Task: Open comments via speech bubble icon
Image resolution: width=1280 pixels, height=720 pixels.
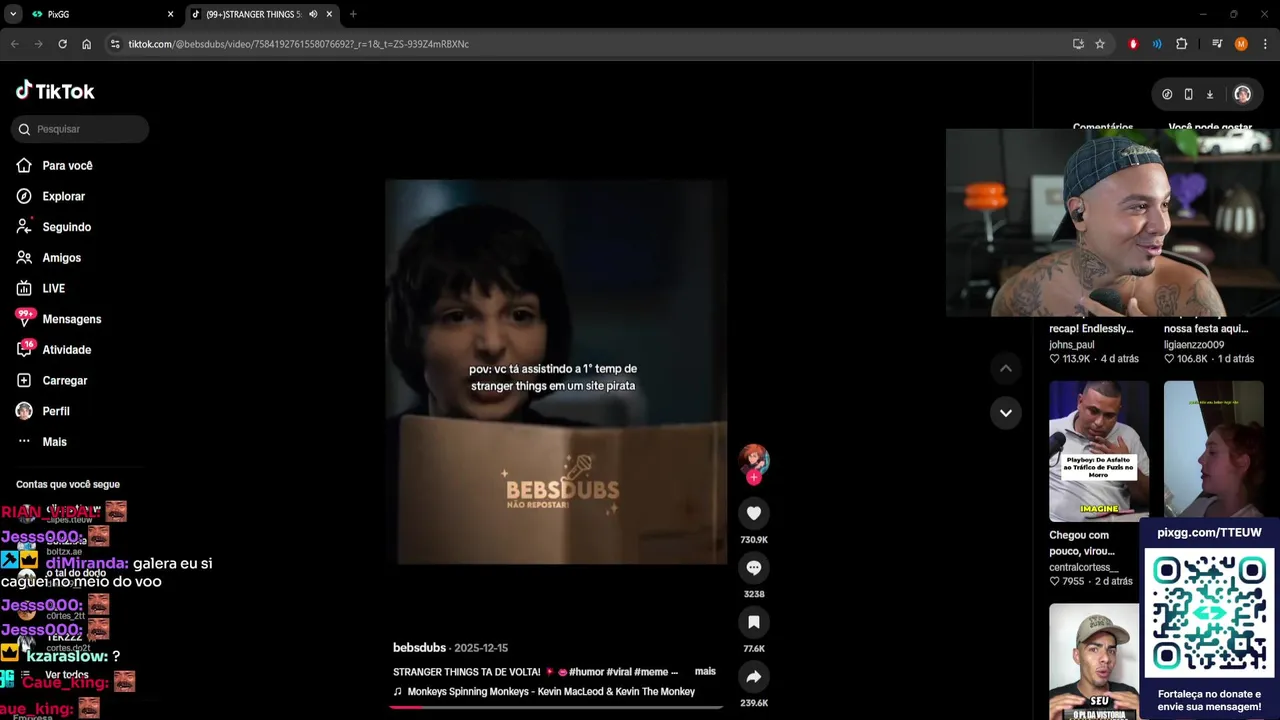Action: (x=754, y=568)
